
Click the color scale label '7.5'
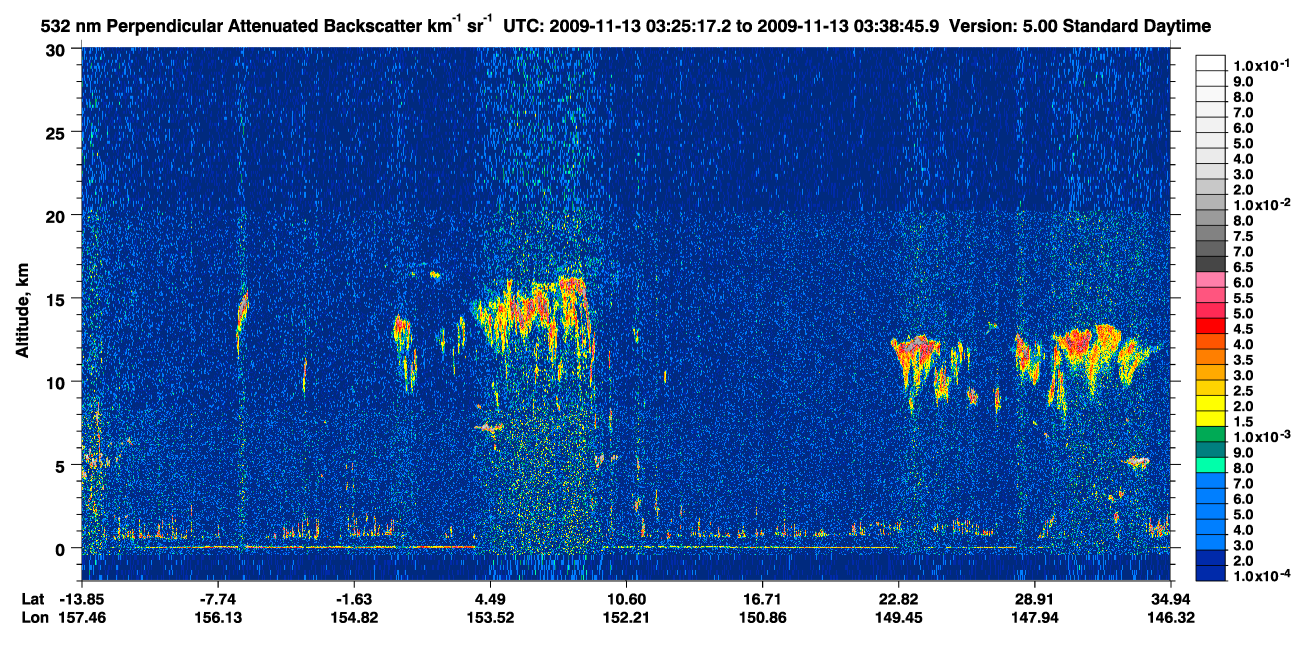[x=1244, y=236]
